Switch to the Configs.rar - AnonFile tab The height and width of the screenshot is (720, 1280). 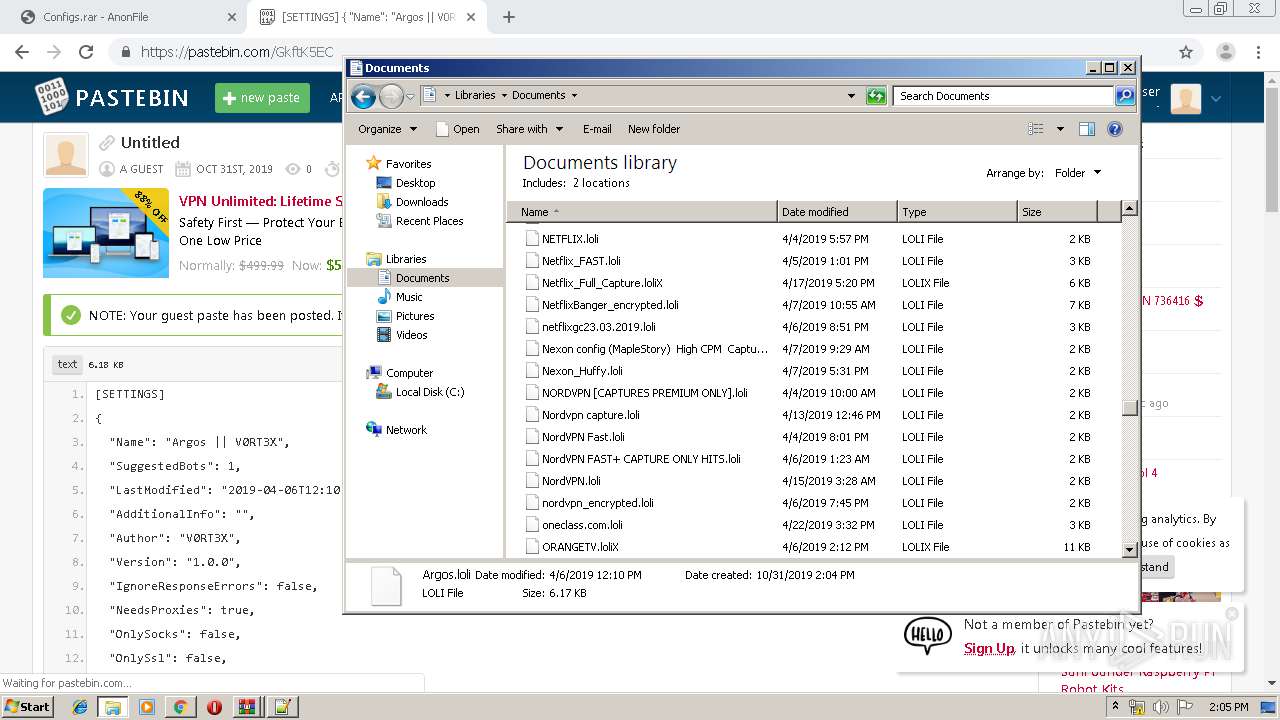pyautogui.click(x=130, y=17)
